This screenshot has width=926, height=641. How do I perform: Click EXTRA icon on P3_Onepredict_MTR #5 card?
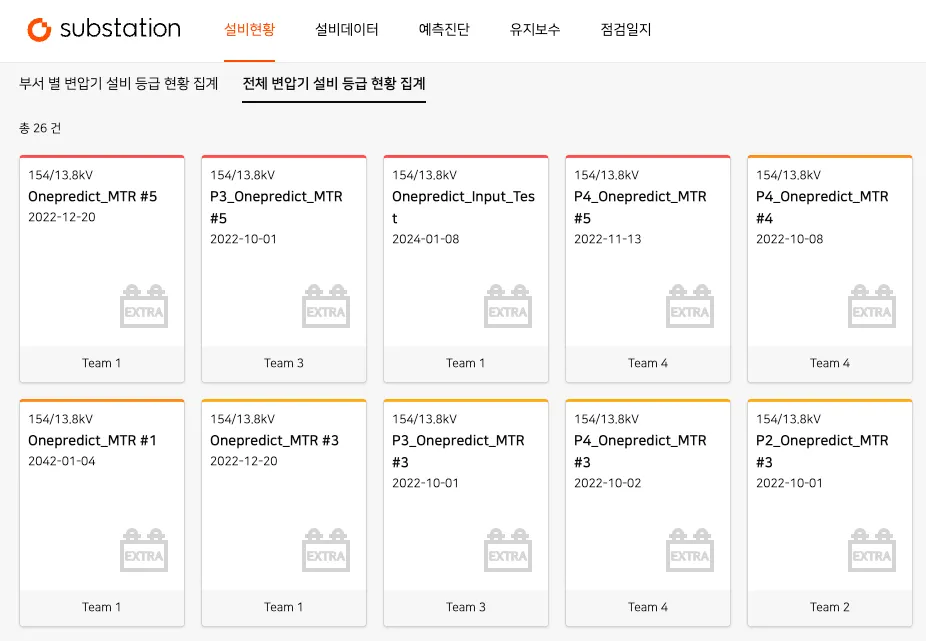(x=326, y=307)
